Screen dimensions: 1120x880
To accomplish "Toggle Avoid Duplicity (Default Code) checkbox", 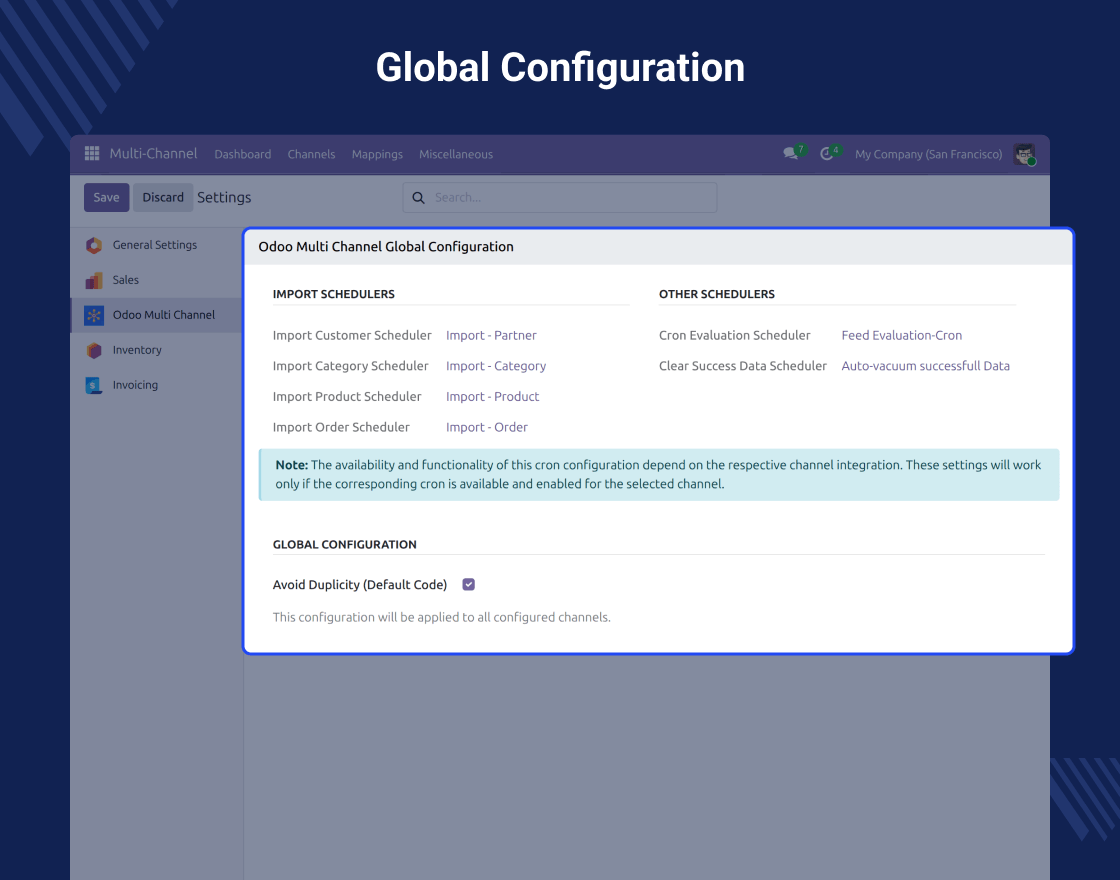I will 469,584.
